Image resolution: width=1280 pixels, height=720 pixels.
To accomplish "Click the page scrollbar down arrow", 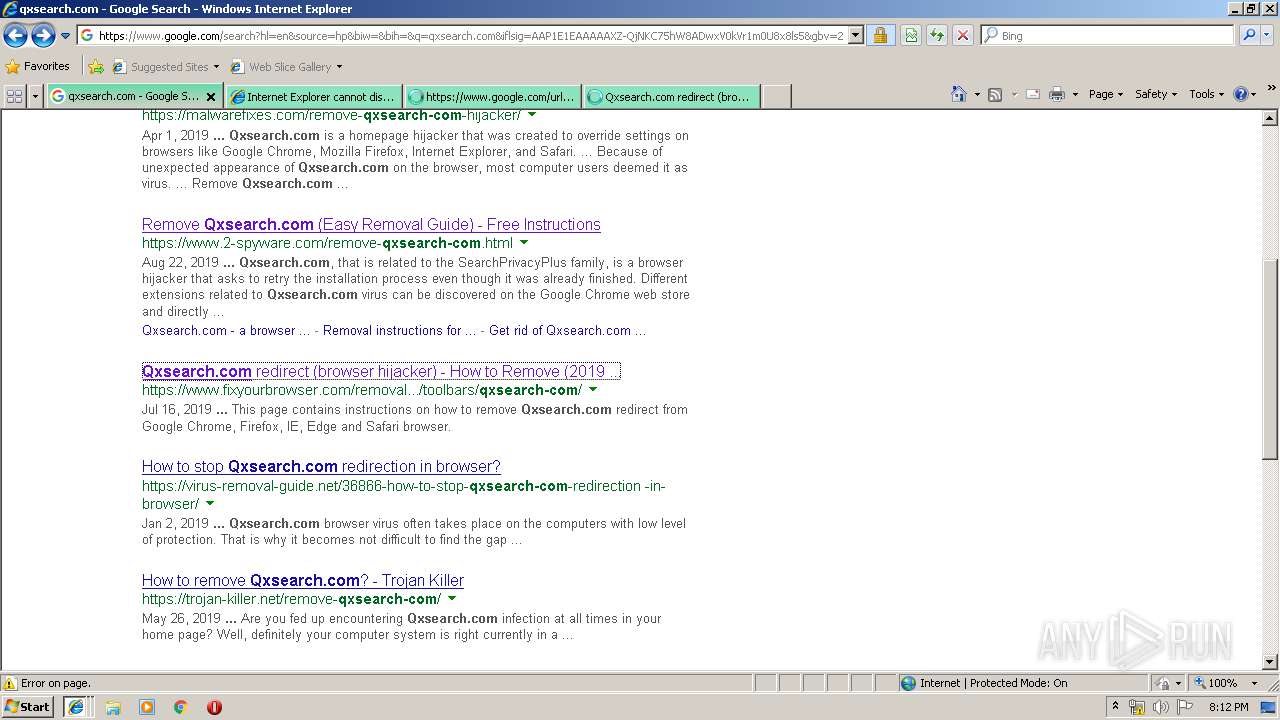I will tap(1271, 662).
